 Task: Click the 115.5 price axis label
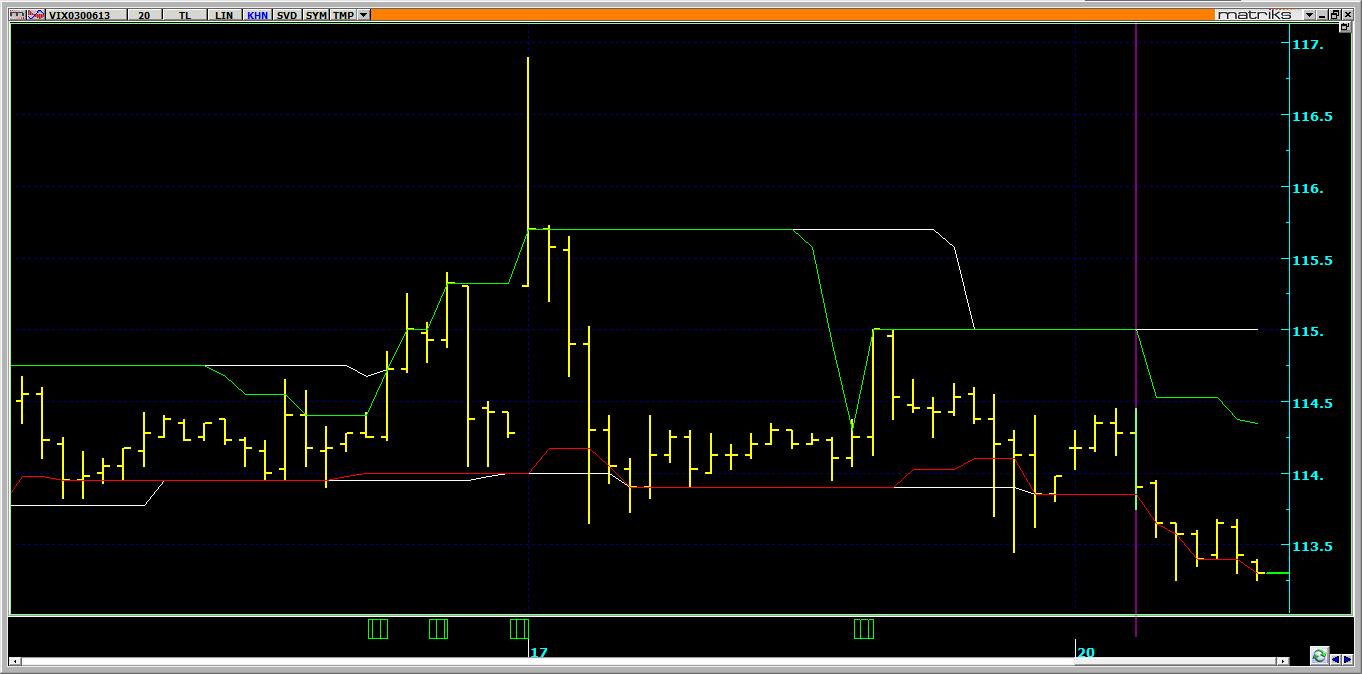click(x=1312, y=260)
